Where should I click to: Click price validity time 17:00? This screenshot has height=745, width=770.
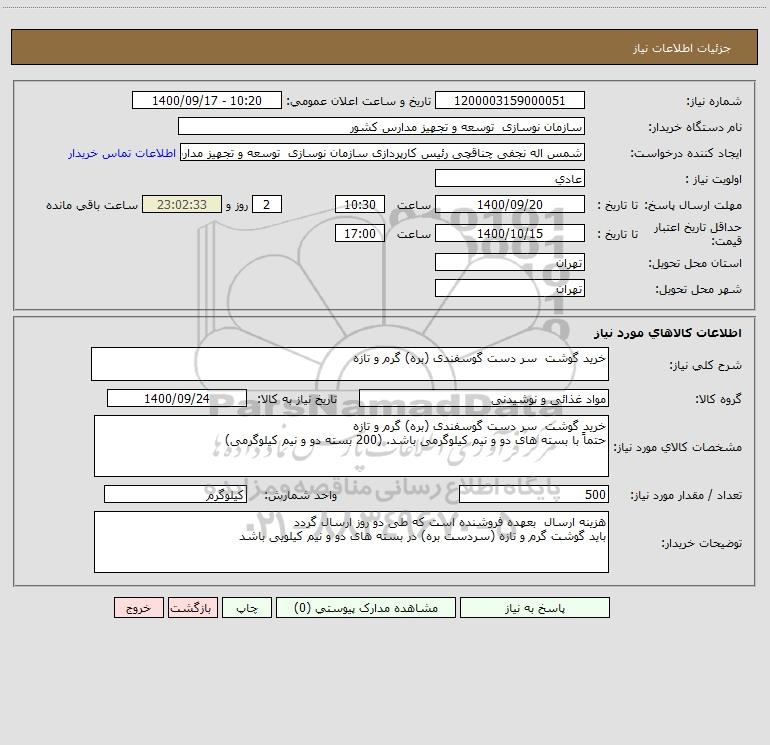pos(359,233)
